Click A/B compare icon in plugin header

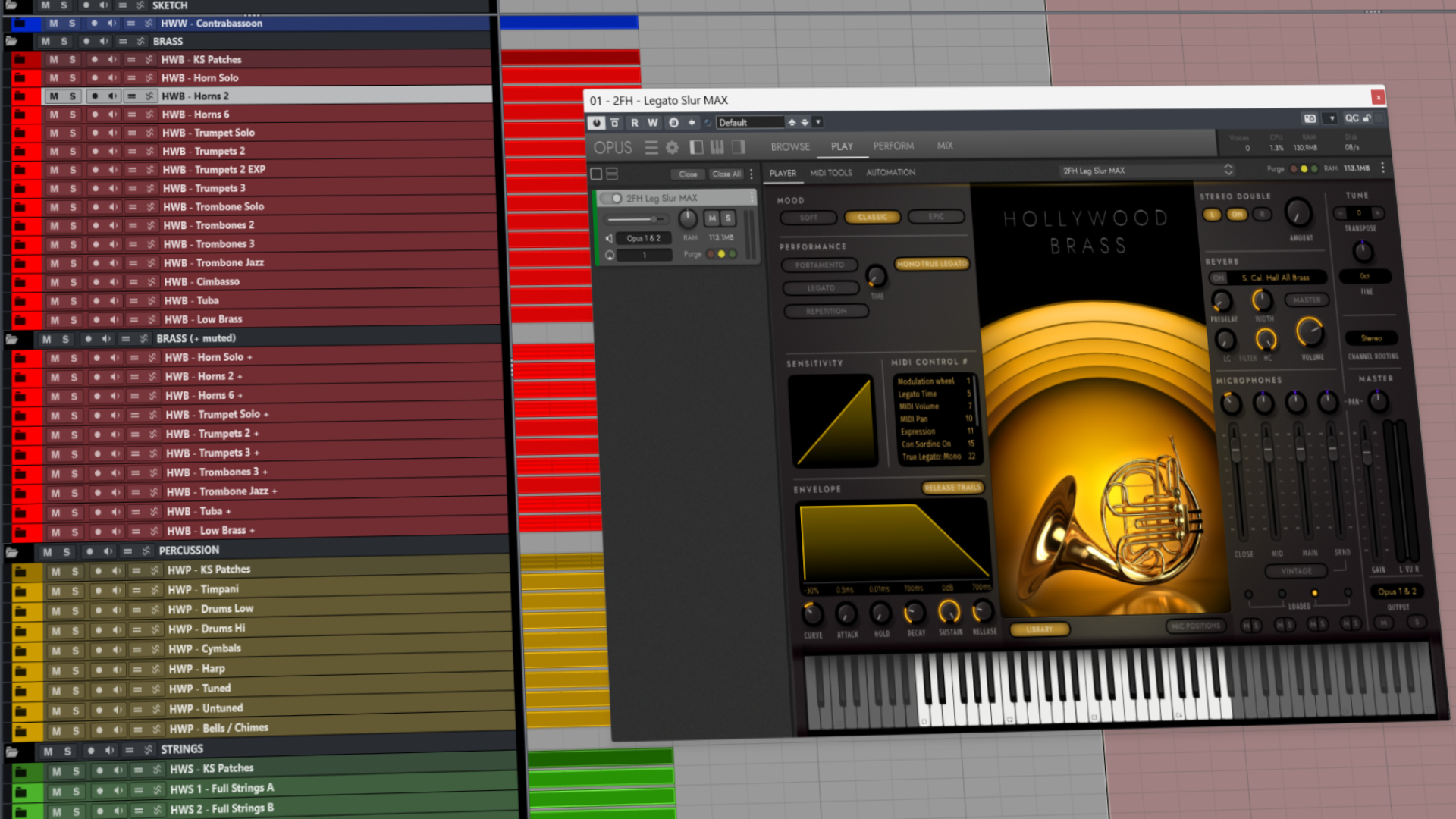pyautogui.click(x=673, y=123)
